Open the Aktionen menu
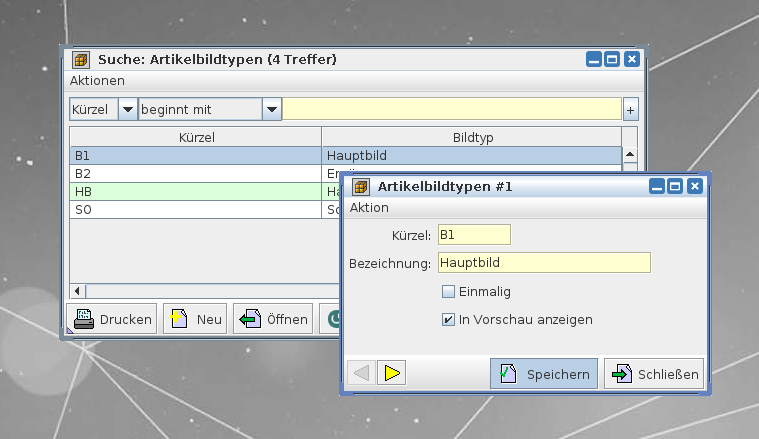 [97, 80]
